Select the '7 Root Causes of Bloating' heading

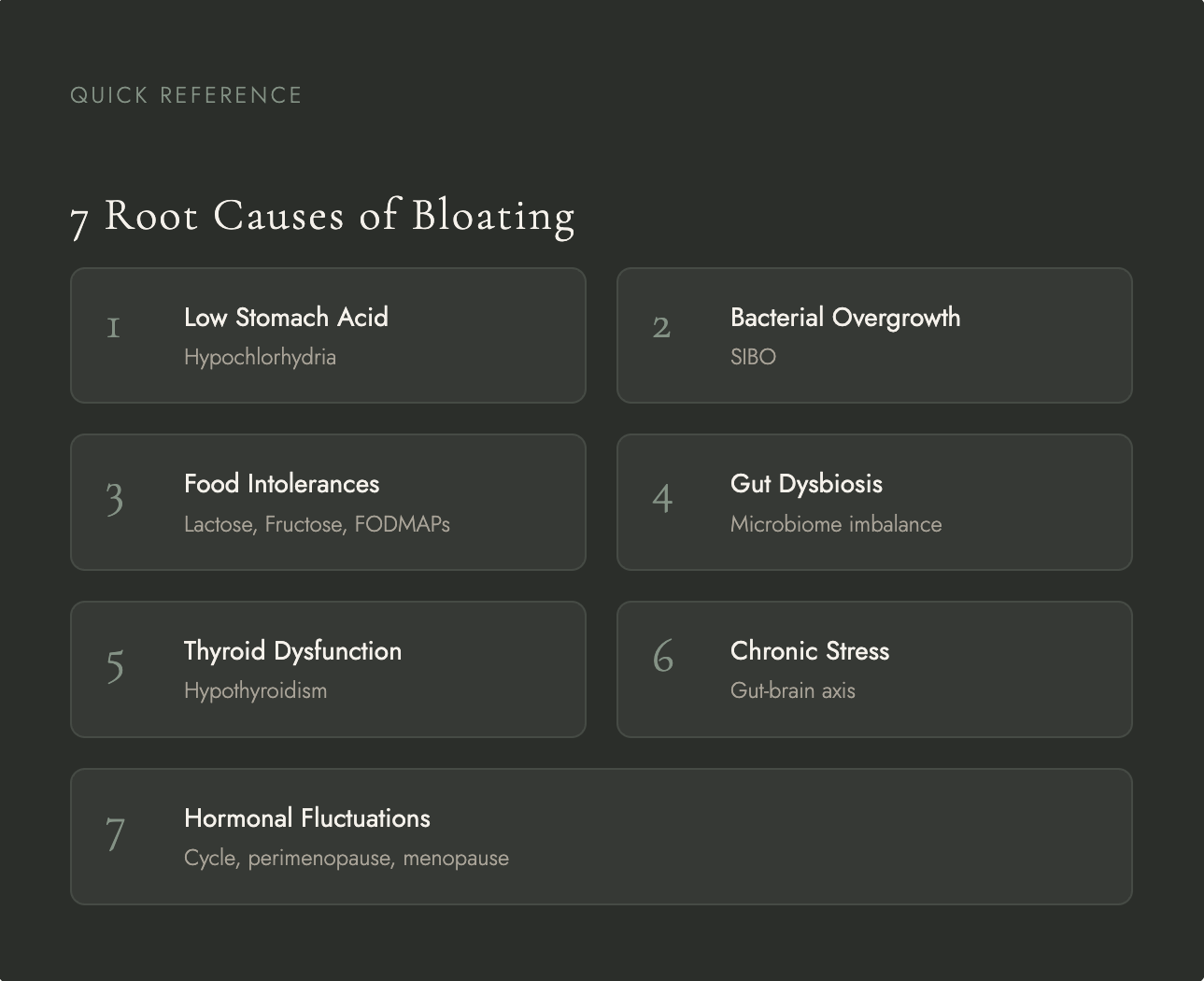tap(322, 216)
